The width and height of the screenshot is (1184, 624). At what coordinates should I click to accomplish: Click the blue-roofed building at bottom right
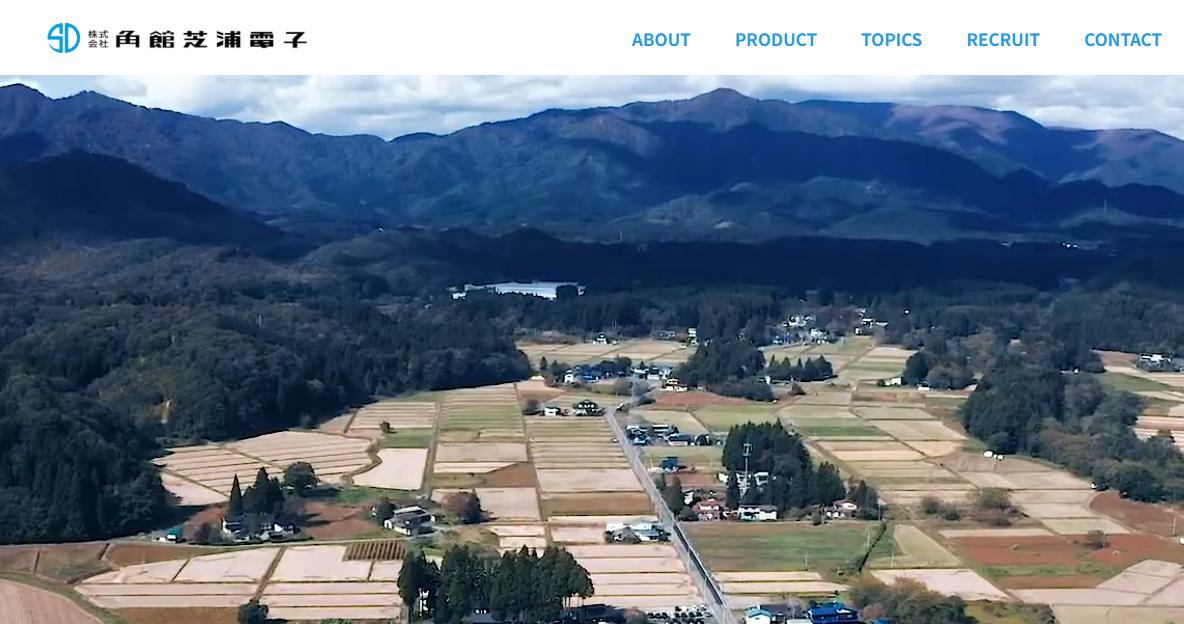click(x=832, y=613)
